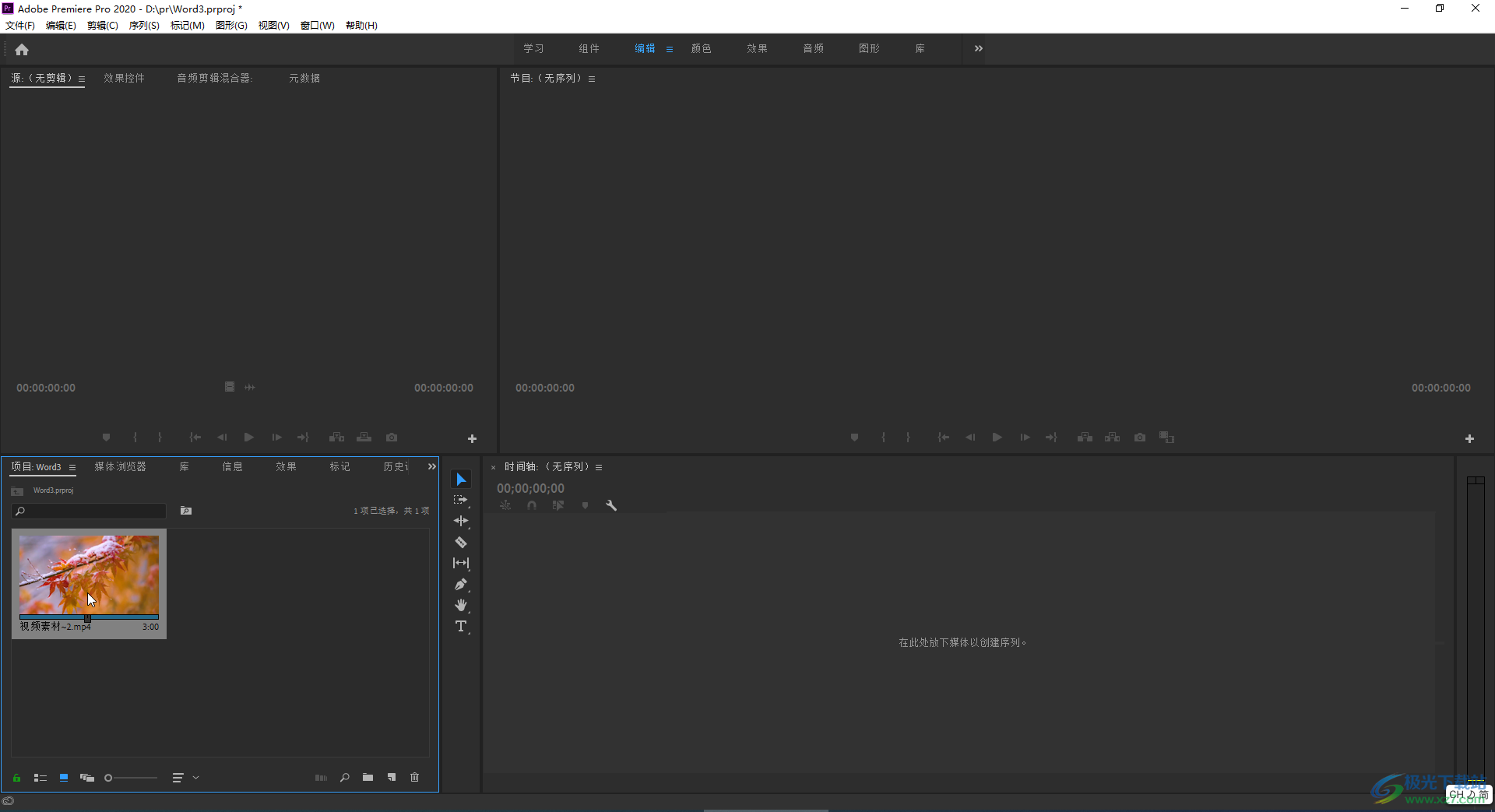Click the Sort Icons list button
Viewport: 1495px width, 812px height.
pyautogui.click(x=178, y=777)
